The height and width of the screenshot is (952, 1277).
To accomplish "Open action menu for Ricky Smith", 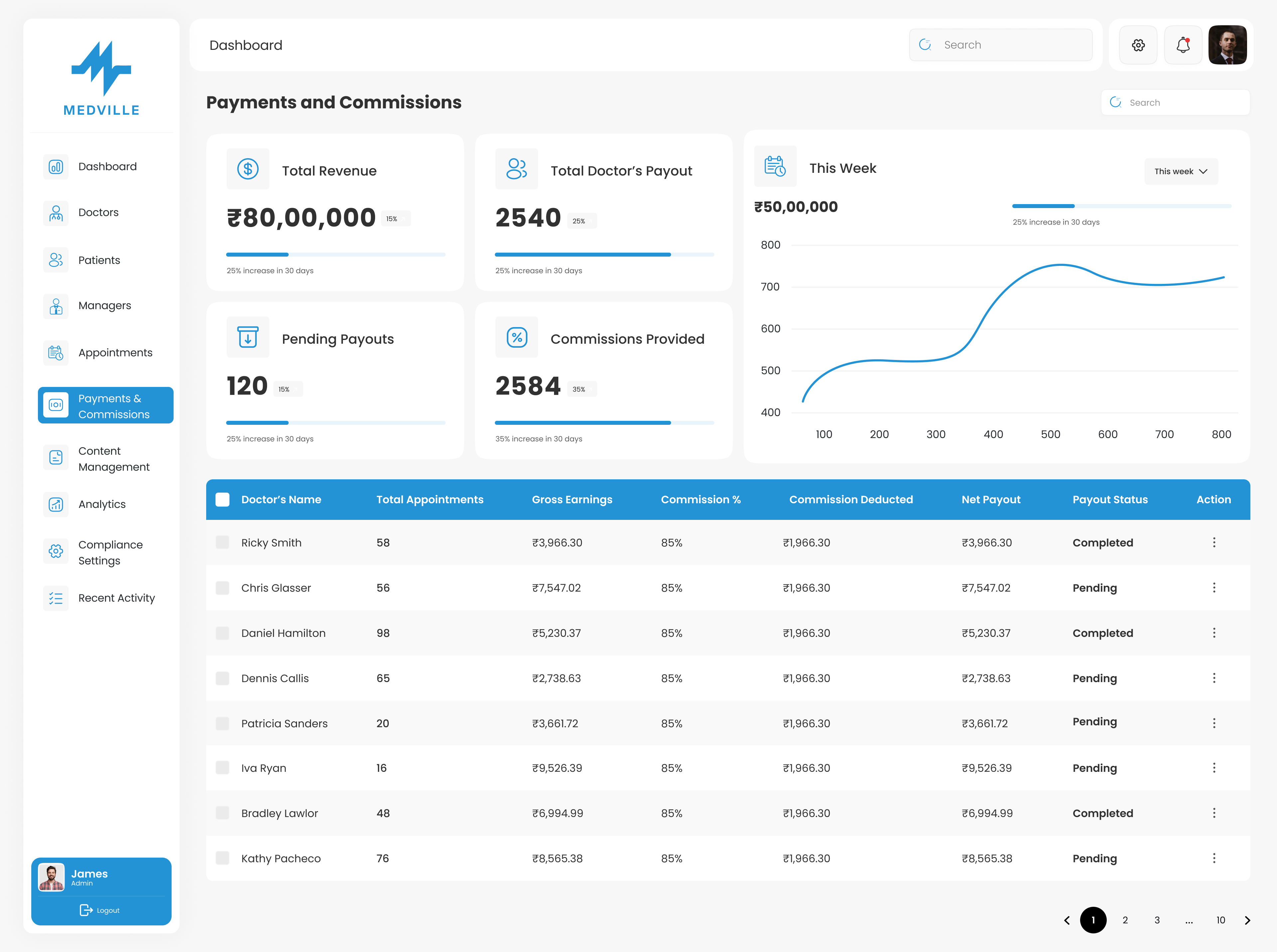I will tap(1214, 542).
